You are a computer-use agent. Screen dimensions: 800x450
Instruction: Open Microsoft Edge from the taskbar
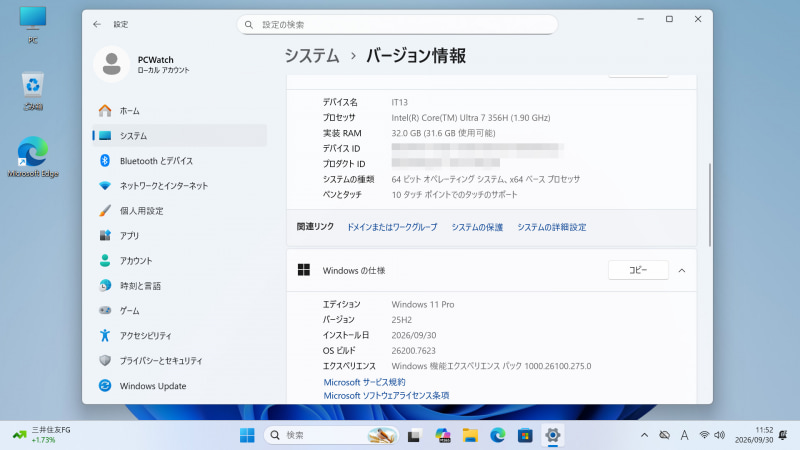click(497, 435)
